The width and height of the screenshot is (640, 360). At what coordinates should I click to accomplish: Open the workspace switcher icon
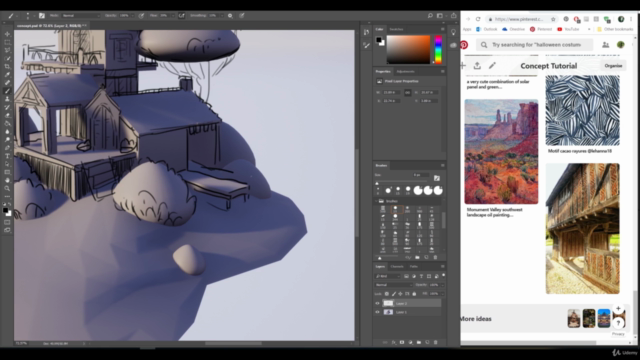click(440, 16)
